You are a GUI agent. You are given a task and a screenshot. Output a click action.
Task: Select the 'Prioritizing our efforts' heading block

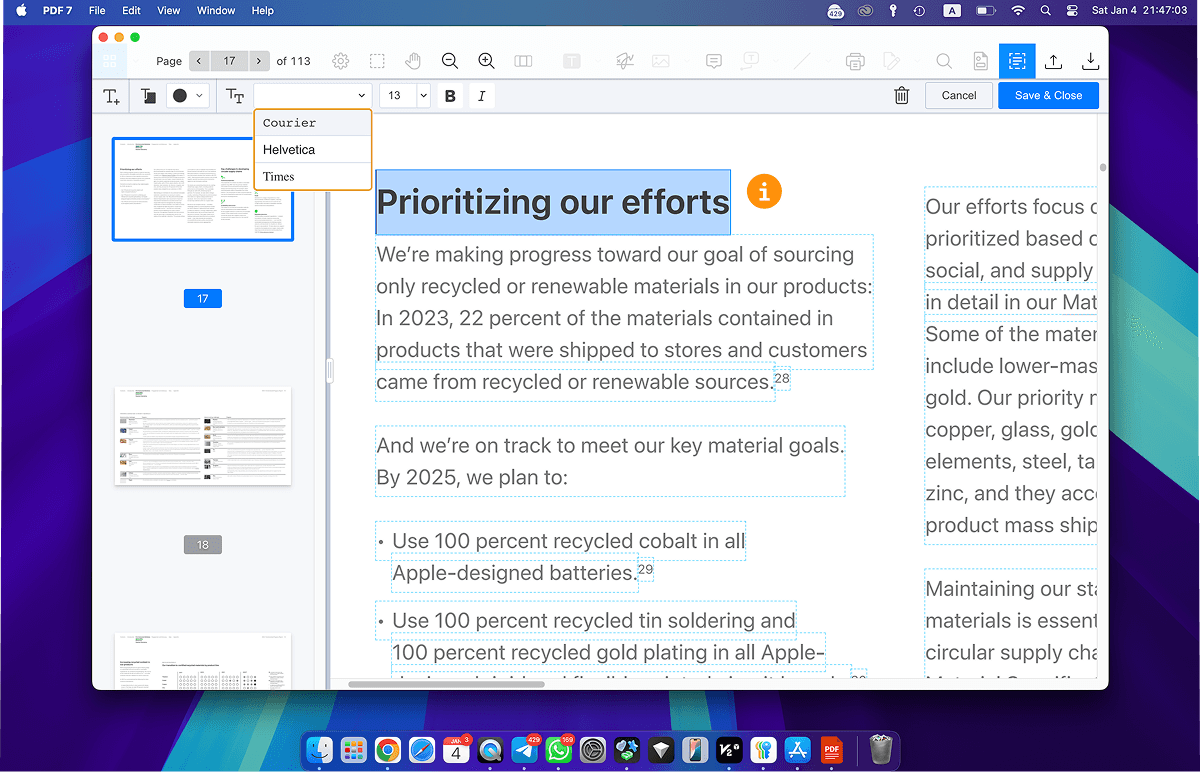553,202
